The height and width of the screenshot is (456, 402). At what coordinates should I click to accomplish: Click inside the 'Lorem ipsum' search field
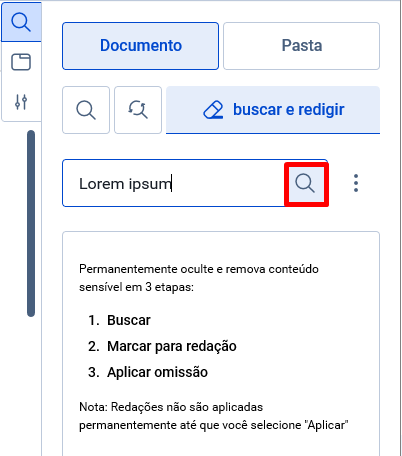pos(174,183)
